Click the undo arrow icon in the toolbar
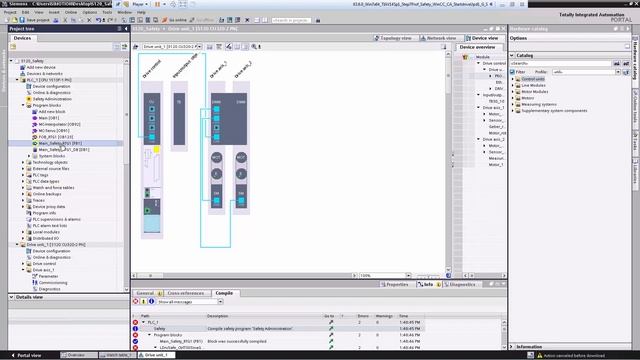Image resolution: width=640 pixels, height=360 pixels. [99, 20]
